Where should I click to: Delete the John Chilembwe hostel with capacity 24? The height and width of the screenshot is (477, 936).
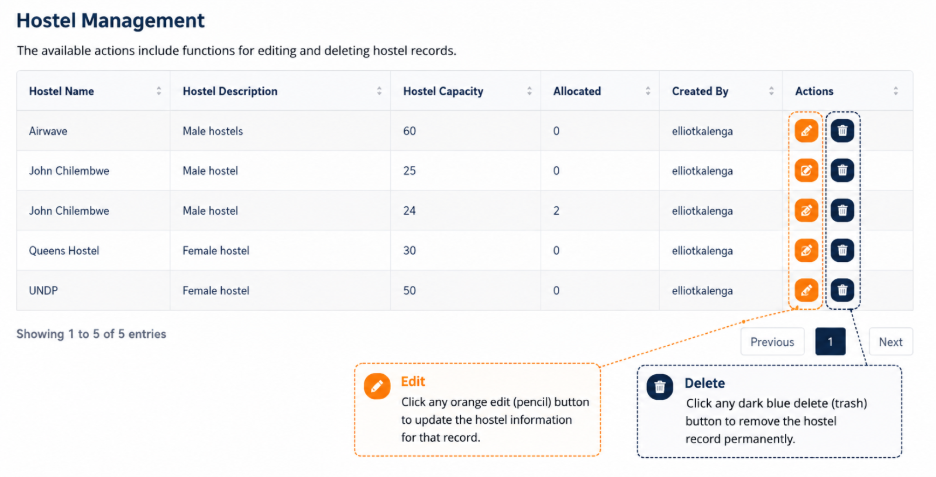coord(842,210)
